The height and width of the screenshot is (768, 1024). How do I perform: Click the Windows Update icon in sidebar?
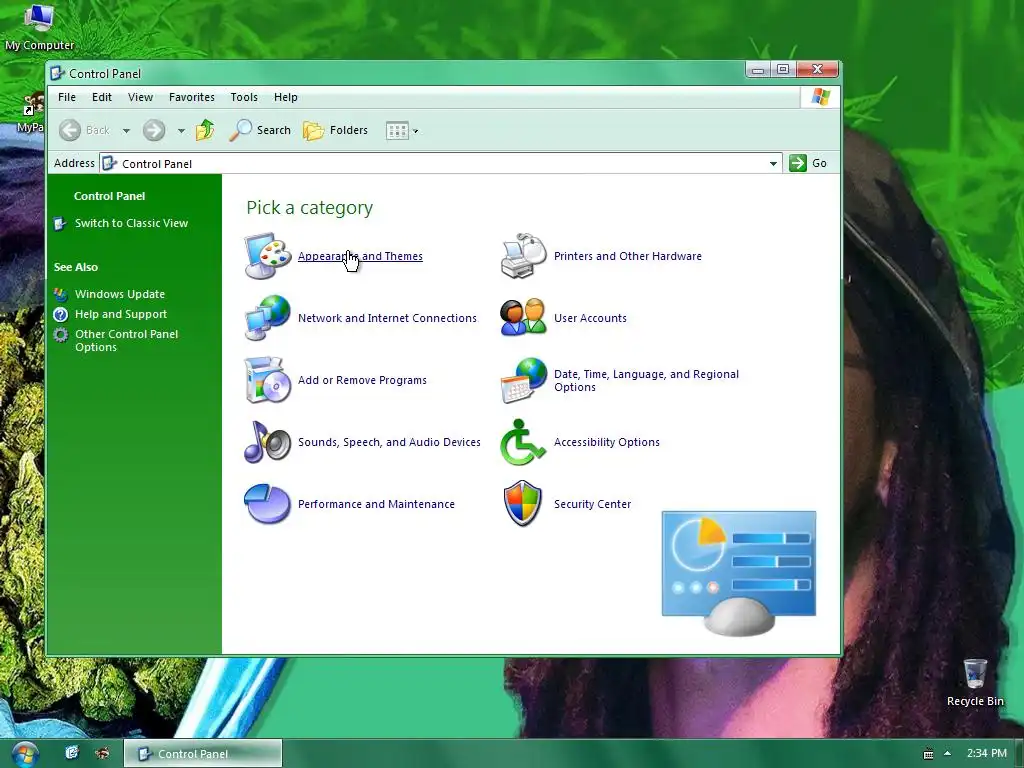(61, 295)
